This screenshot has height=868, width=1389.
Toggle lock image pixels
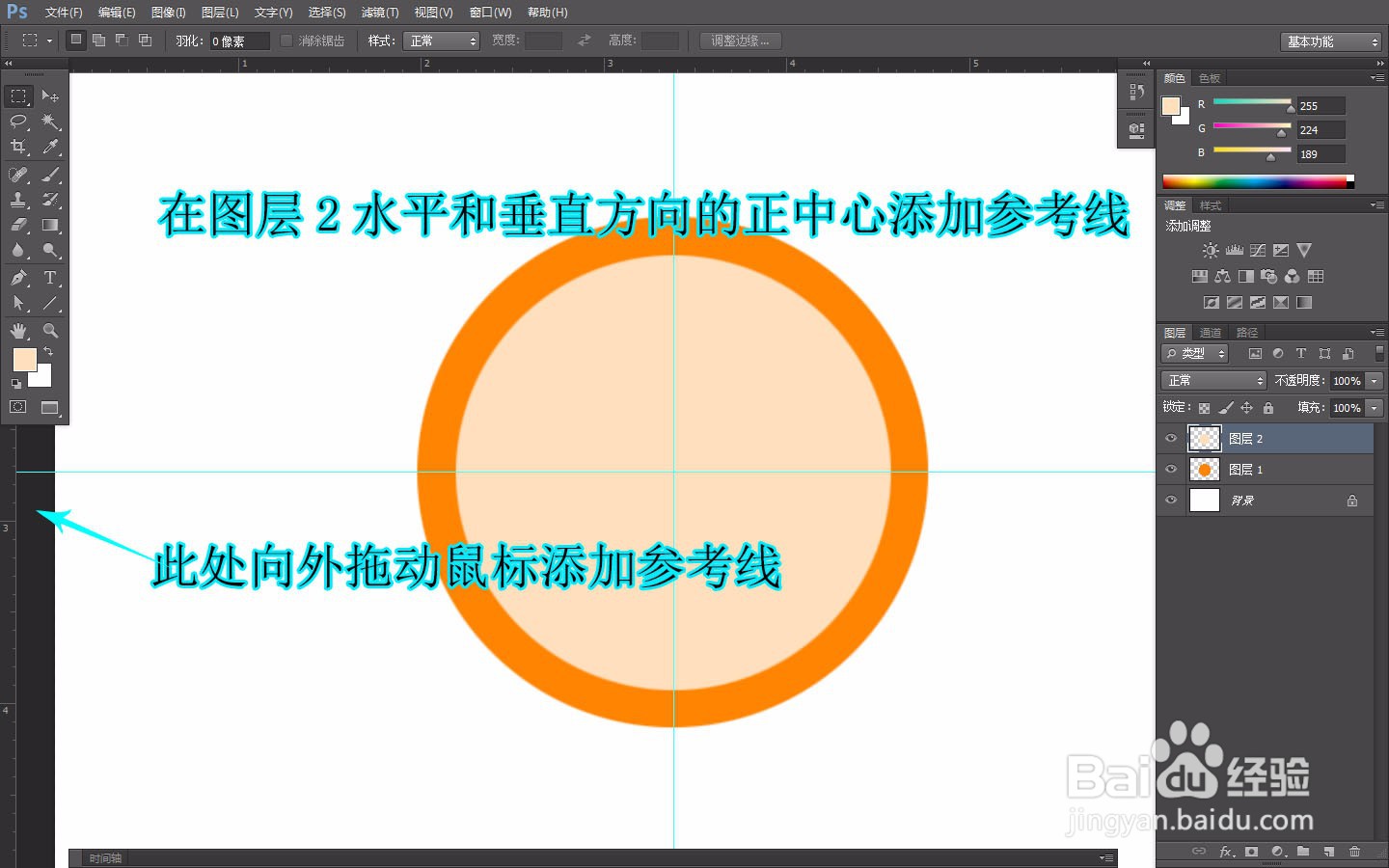pyautogui.click(x=1226, y=408)
